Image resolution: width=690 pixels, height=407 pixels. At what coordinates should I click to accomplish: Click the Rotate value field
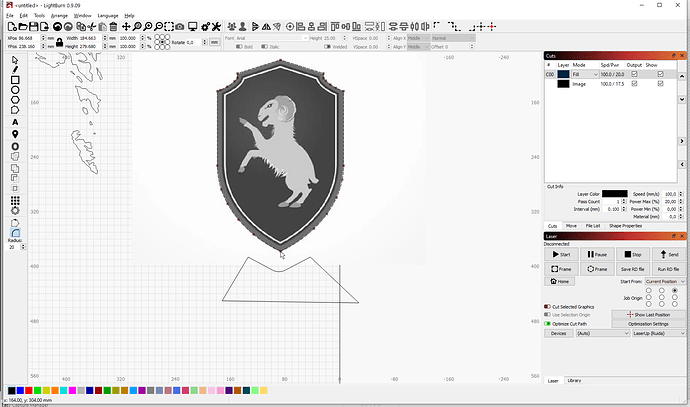(x=194, y=42)
